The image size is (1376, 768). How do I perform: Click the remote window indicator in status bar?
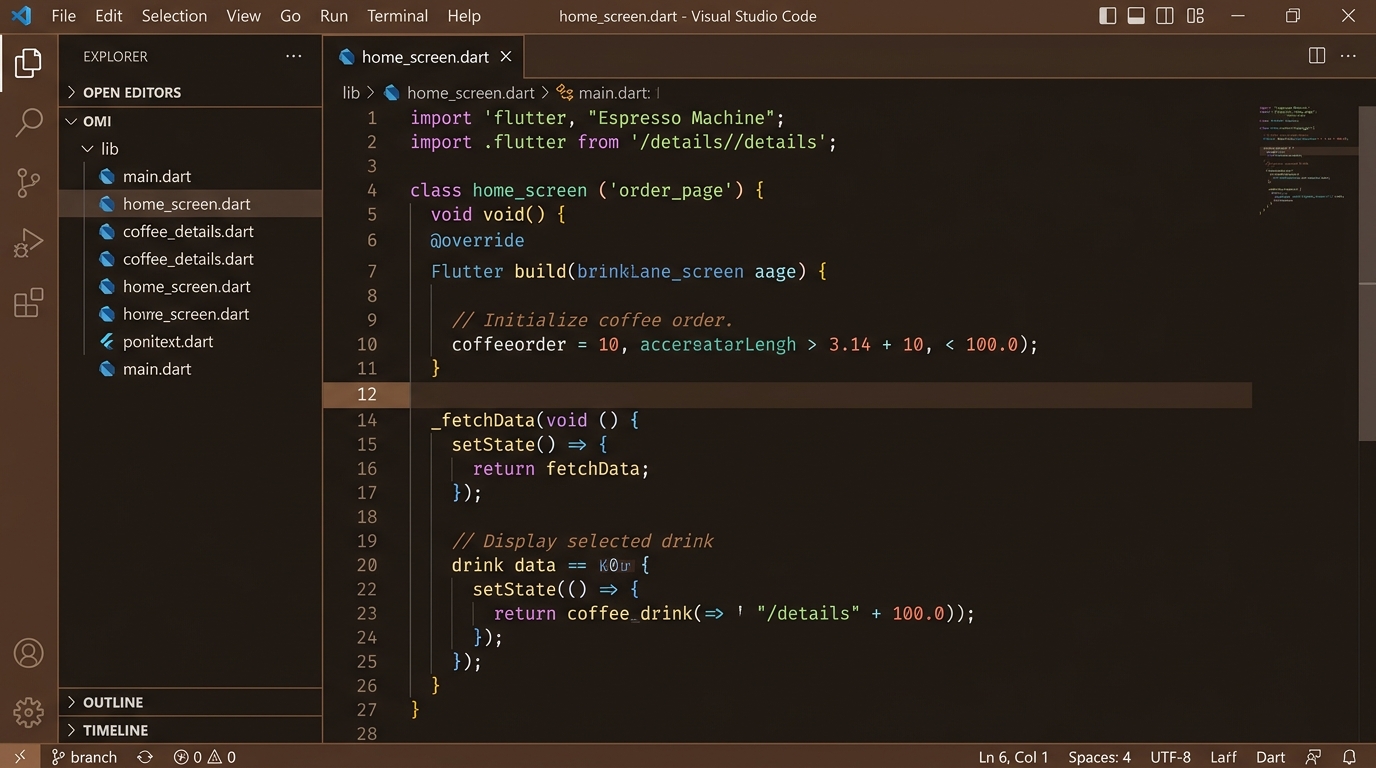(20, 757)
